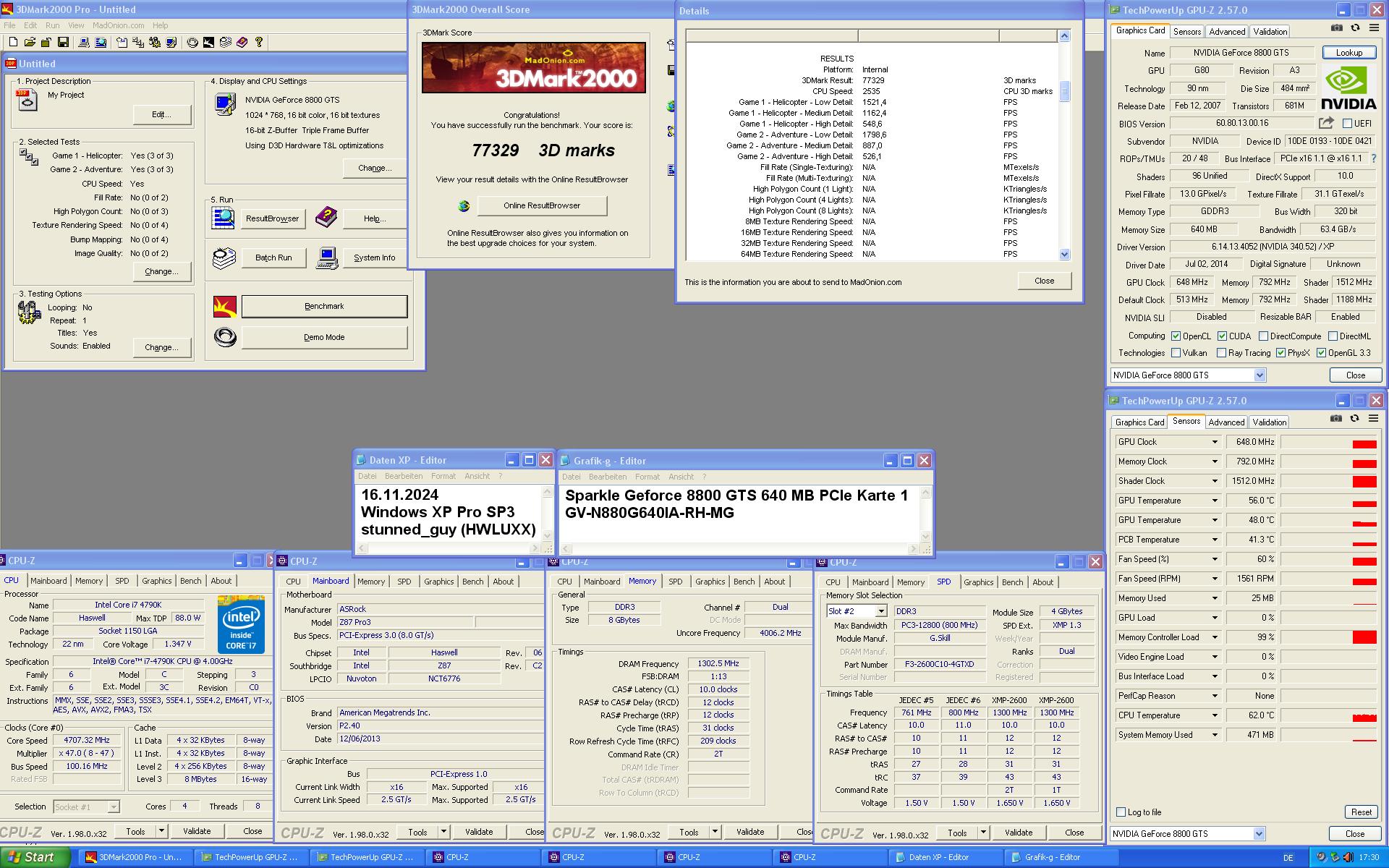
Task: Click the Batch Run stacked-pages toolbar icon
Action: pyautogui.click(x=225, y=42)
